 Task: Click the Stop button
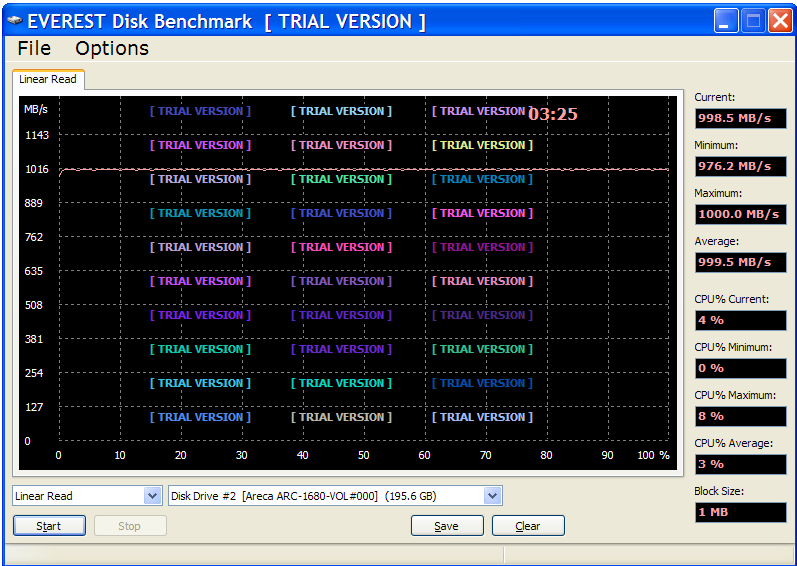[x=130, y=526]
